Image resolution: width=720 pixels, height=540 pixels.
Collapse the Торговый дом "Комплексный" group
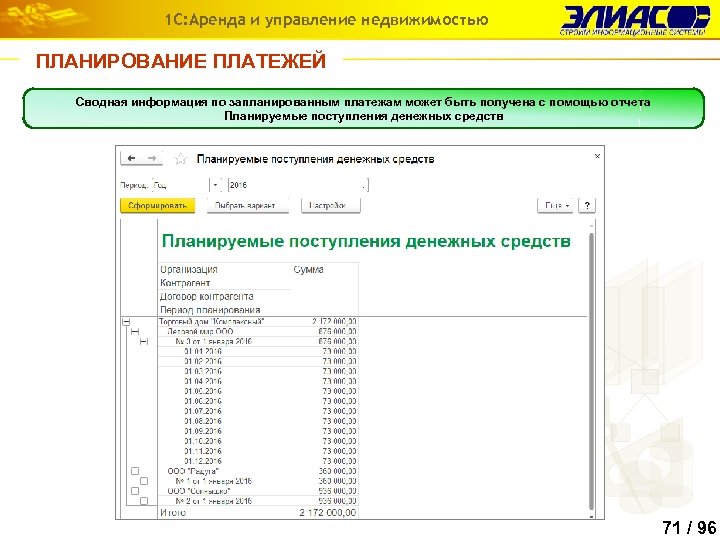126,321
